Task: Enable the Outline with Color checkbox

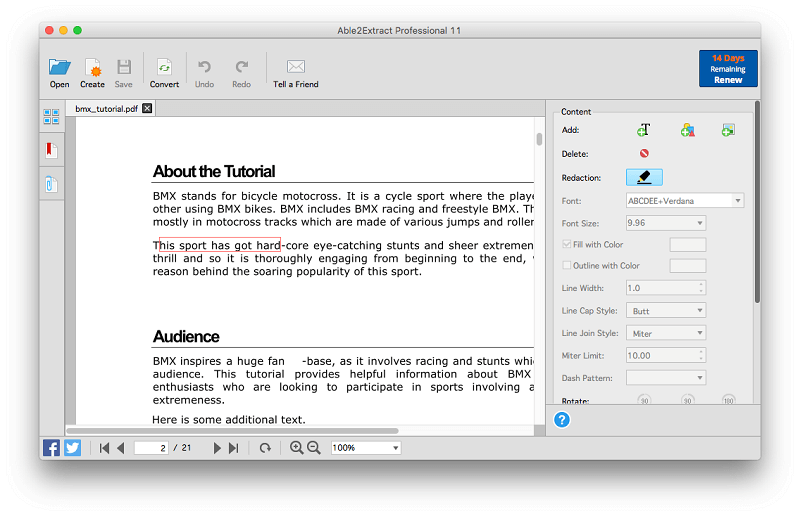Action: tap(566, 265)
